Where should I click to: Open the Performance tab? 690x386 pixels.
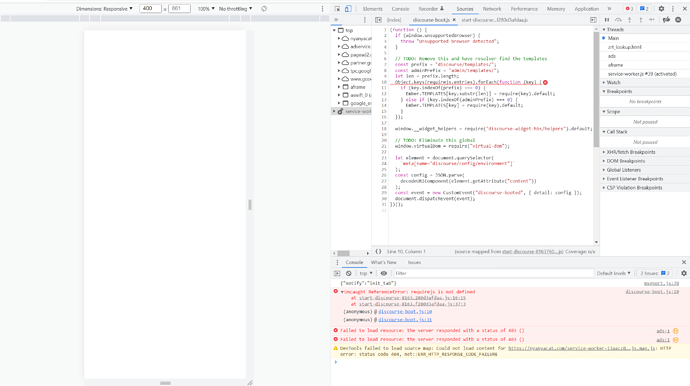524,9
